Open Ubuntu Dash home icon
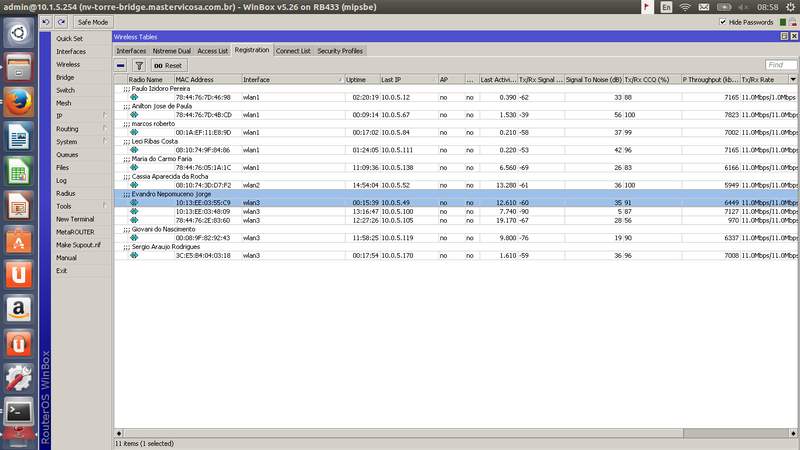Viewport: 800px width, 450px height. [x=18, y=33]
